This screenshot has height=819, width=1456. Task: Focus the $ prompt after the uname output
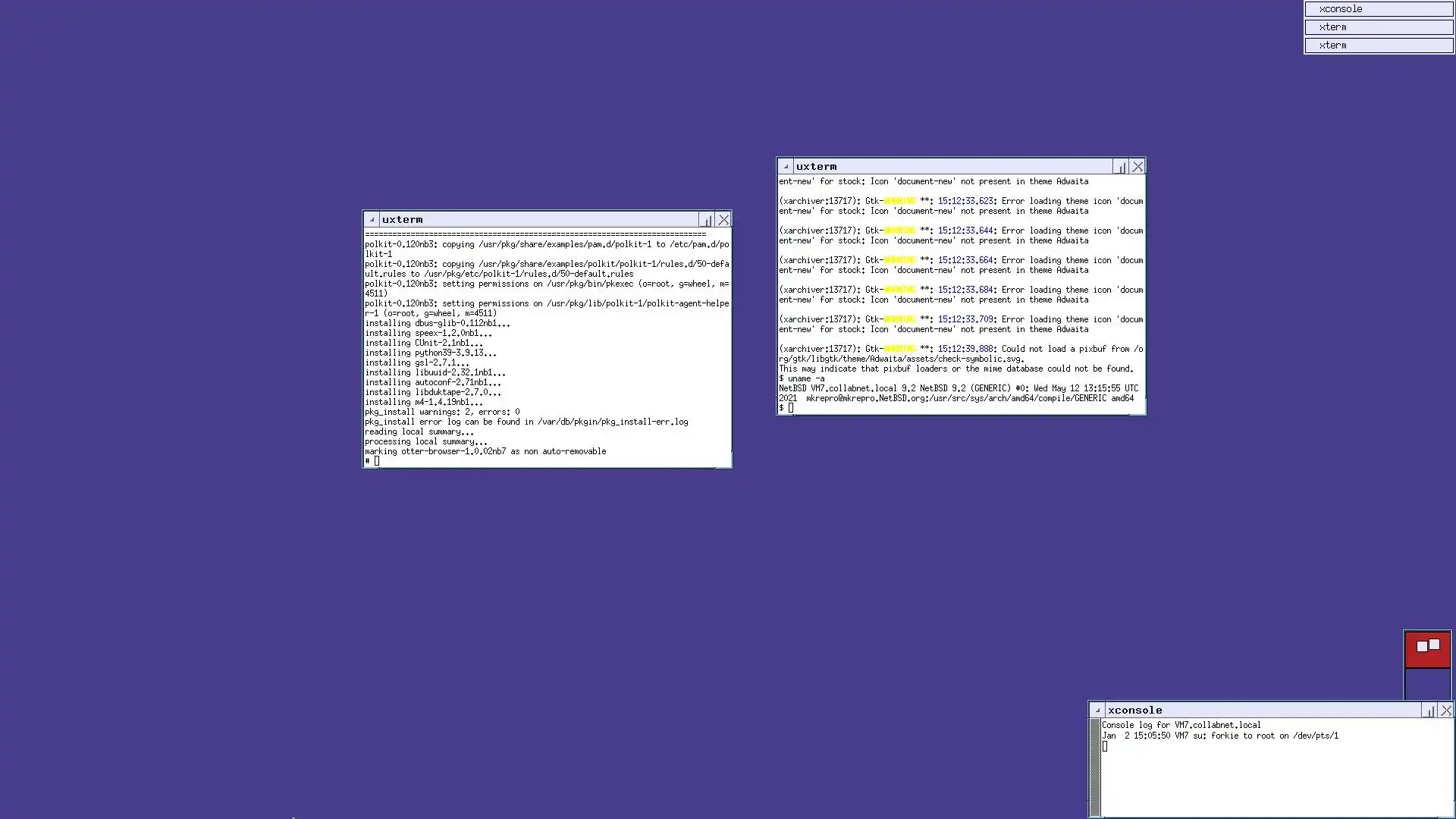tap(791, 408)
